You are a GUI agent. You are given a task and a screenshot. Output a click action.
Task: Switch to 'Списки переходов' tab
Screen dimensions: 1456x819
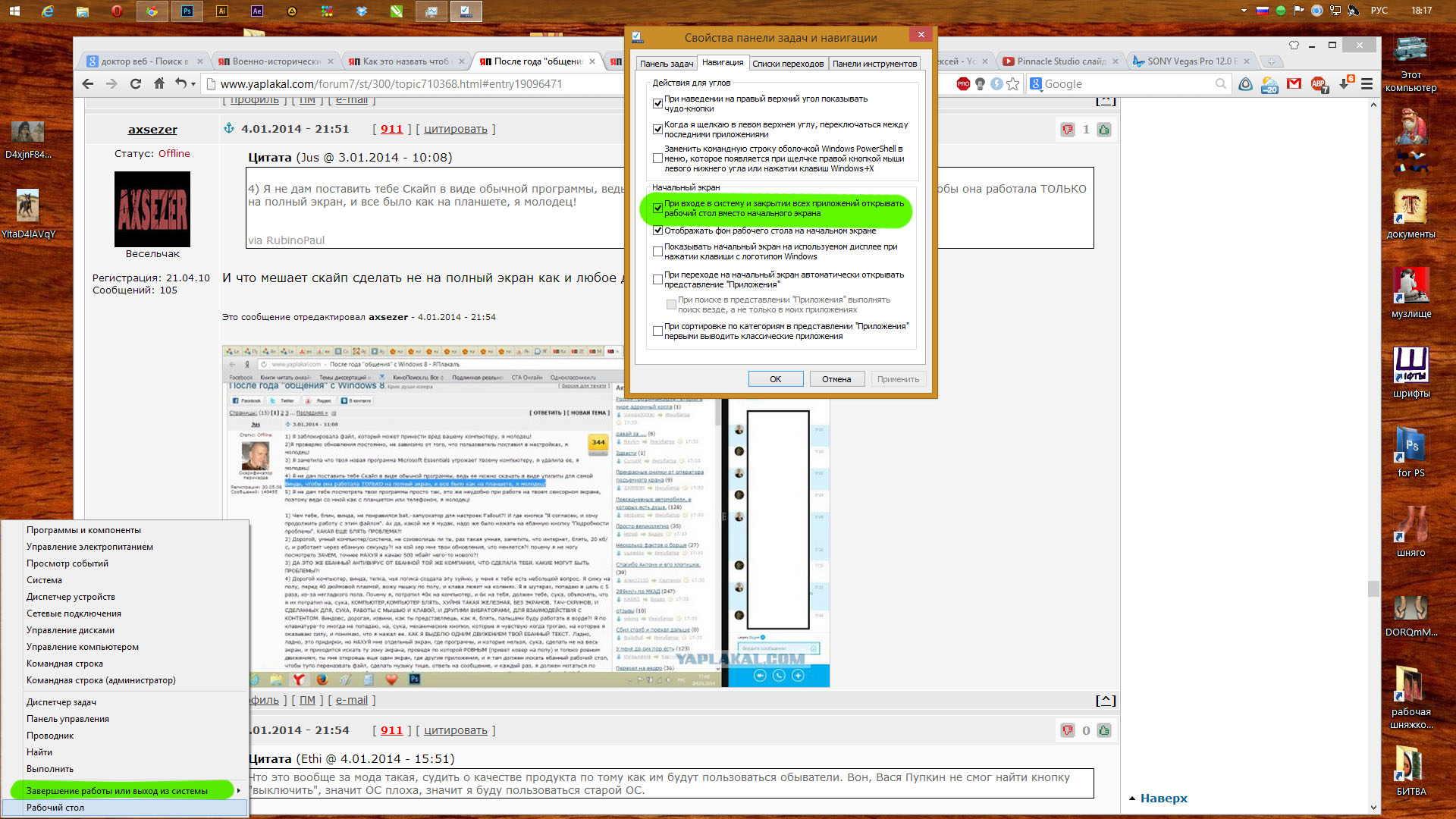point(788,64)
